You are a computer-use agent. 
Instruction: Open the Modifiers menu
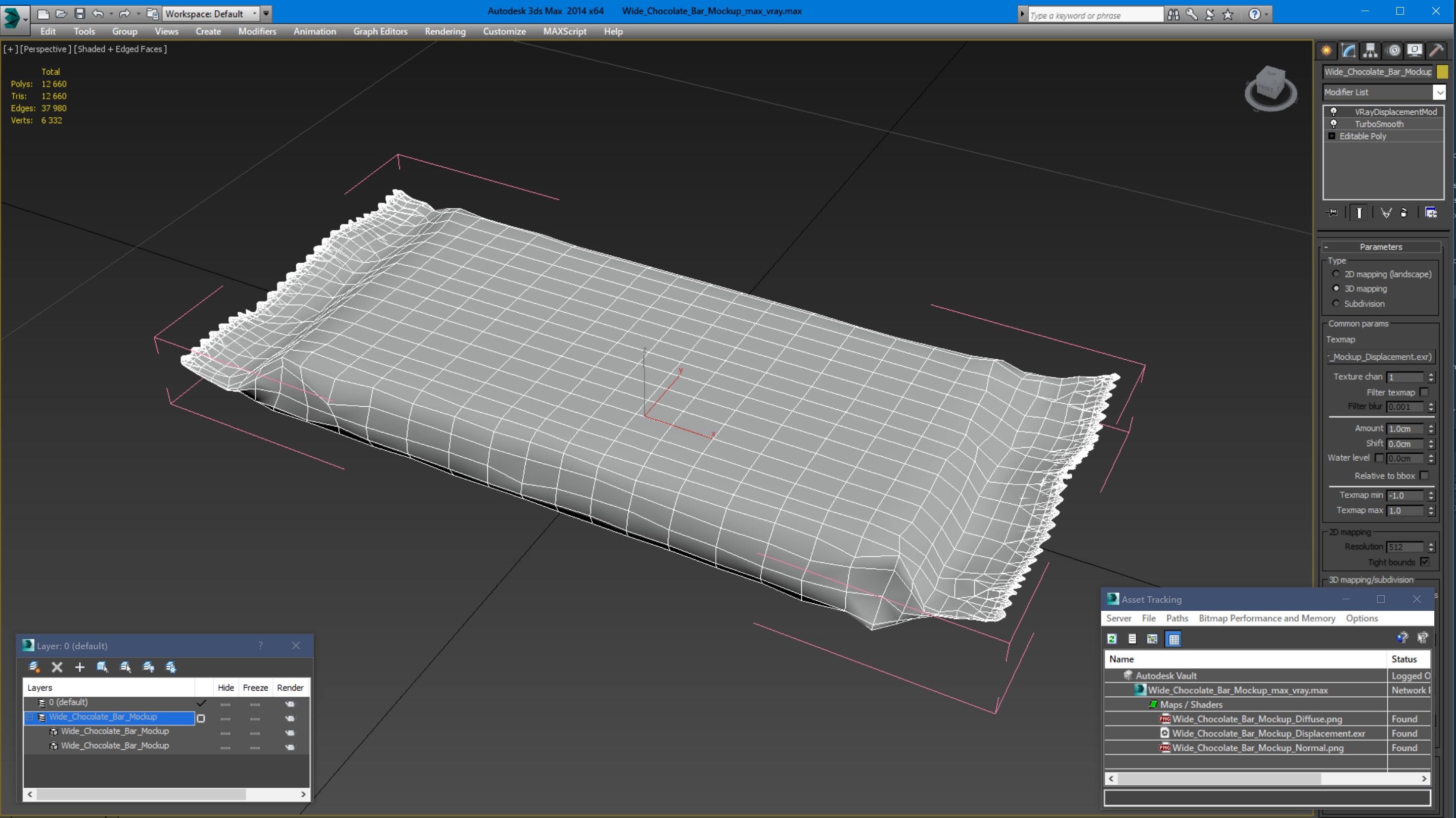257,32
